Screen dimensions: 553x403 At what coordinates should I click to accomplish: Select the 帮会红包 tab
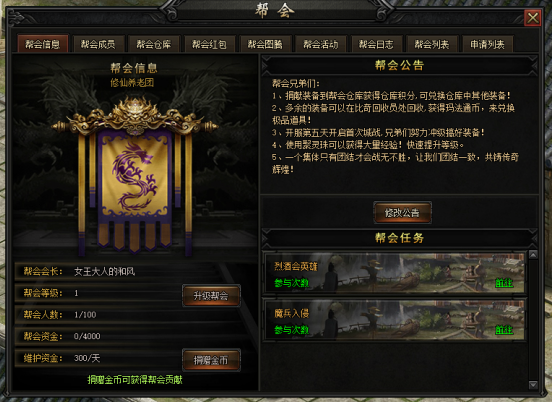click(x=209, y=44)
